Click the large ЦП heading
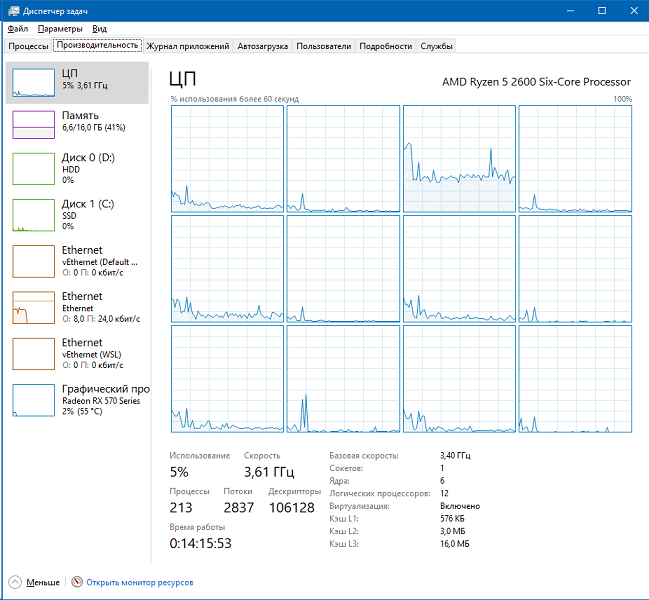The image size is (649, 600). point(183,79)
